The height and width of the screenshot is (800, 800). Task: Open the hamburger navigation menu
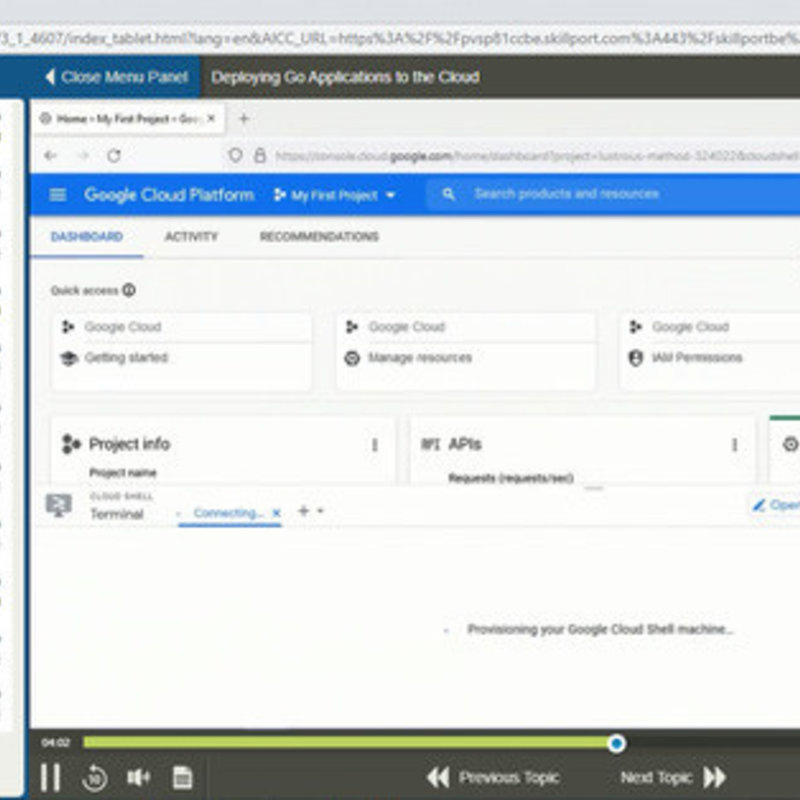pyautogui.click(x=58, y=194)
